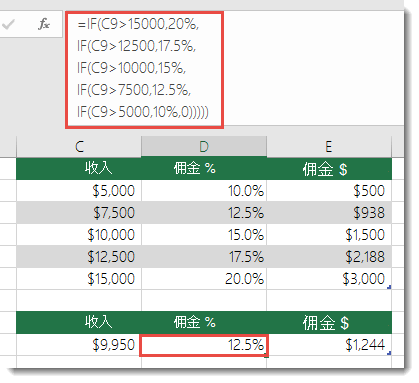Select column C header
Viewport: 419px width, 383px height.
click(79, 147)
